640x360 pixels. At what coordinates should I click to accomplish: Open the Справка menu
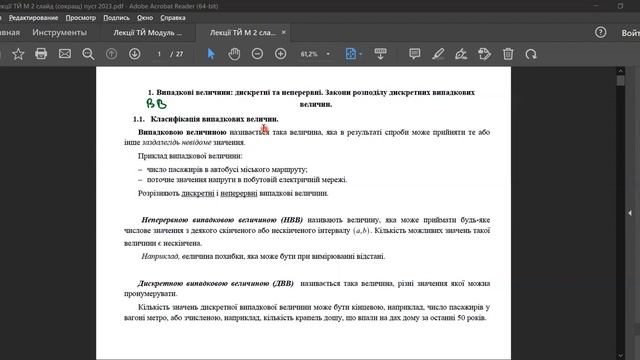(173, 18)
